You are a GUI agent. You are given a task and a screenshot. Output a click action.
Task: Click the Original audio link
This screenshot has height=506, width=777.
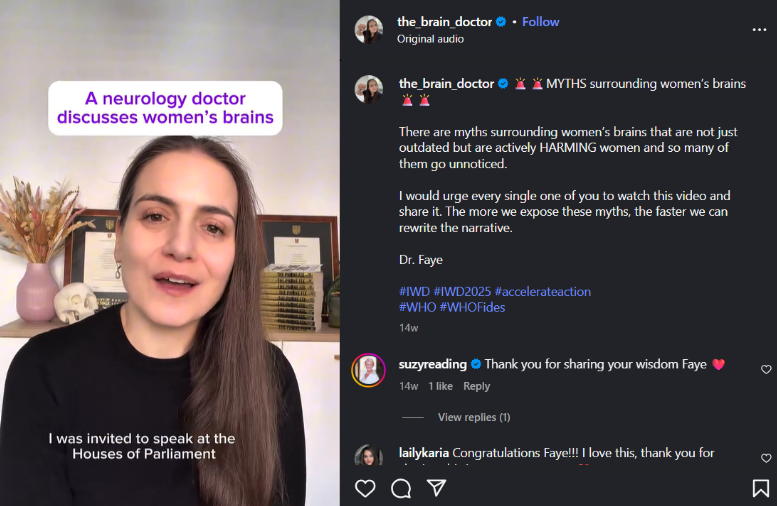click(430, 39)
